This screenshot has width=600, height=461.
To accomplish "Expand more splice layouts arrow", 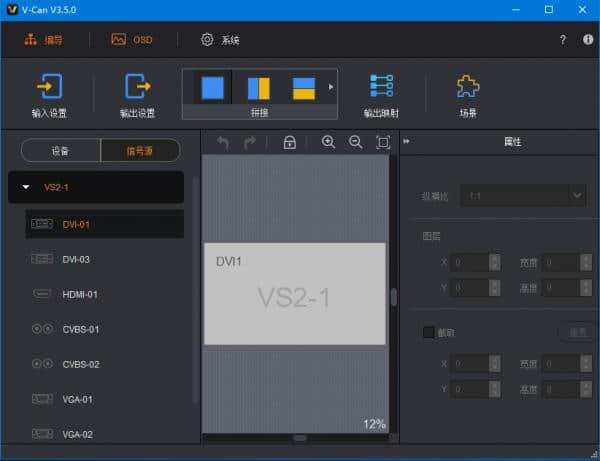I will [331, 87].
